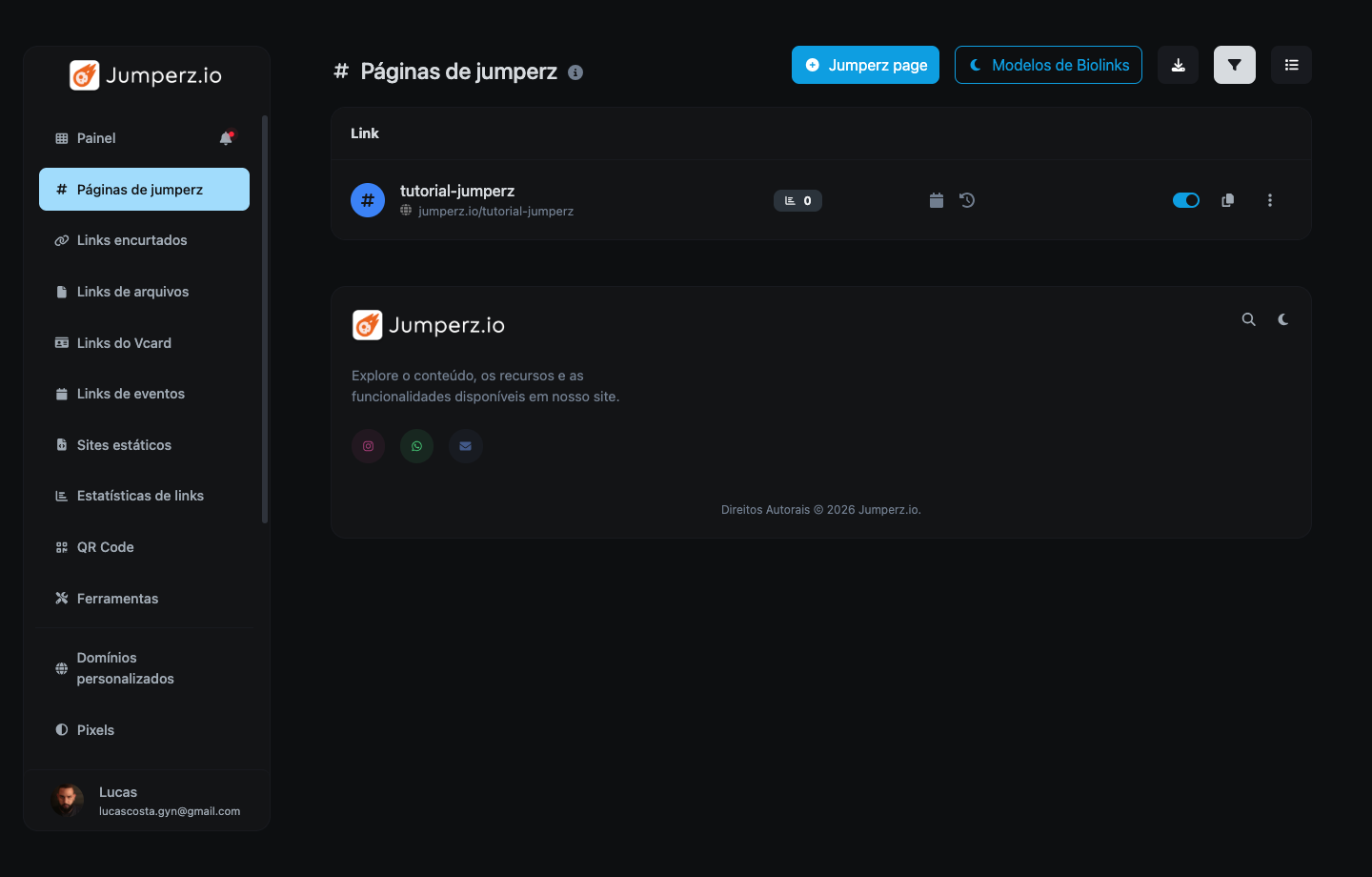Click the calendar icon in tutorial-jumperz row
The height and width of the screenshot is (877, 1372).
click(937, 200)
